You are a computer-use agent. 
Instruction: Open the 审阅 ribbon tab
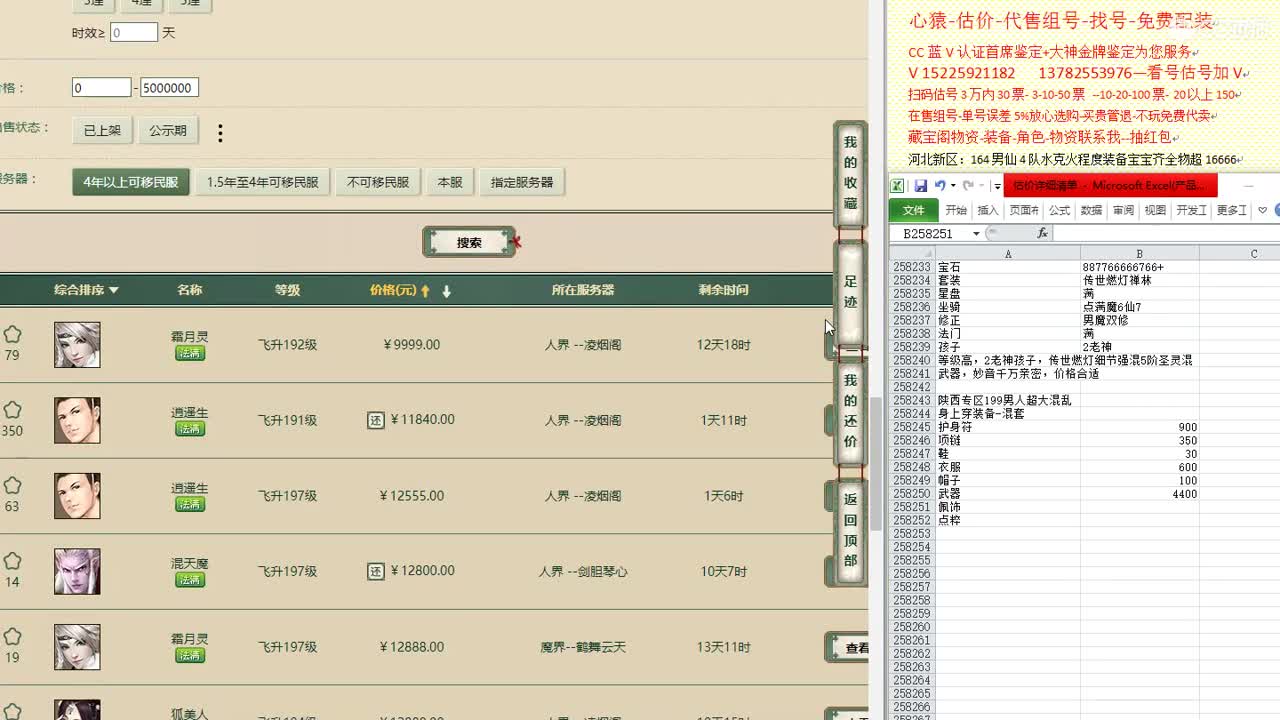coord(1123,210)
